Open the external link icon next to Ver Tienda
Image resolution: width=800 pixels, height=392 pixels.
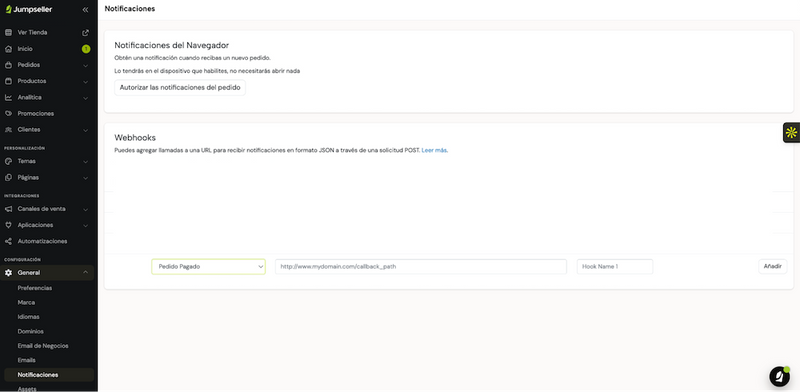tap(85, 33)
